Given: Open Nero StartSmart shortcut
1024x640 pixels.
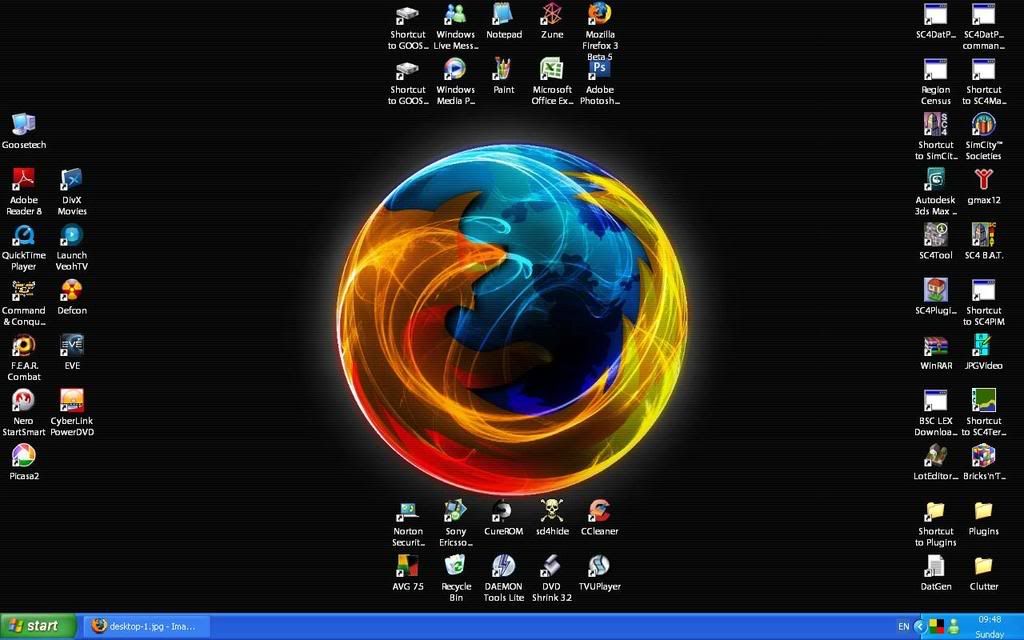Looking at the screenshot, I should 24,400.
